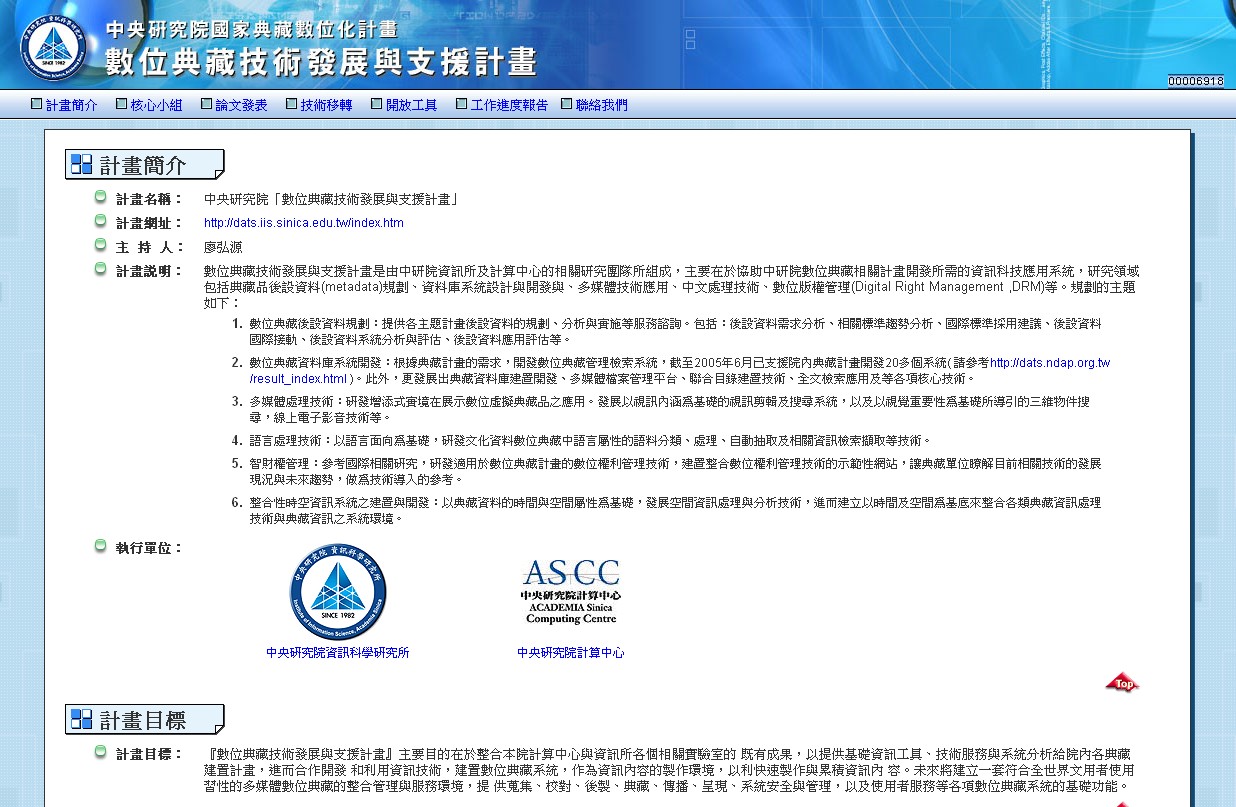Image resolution: width=1236 pixels, height=807 pixels.
Task: Go to the 論文發表 page
Action: click(x=241, y=105)
